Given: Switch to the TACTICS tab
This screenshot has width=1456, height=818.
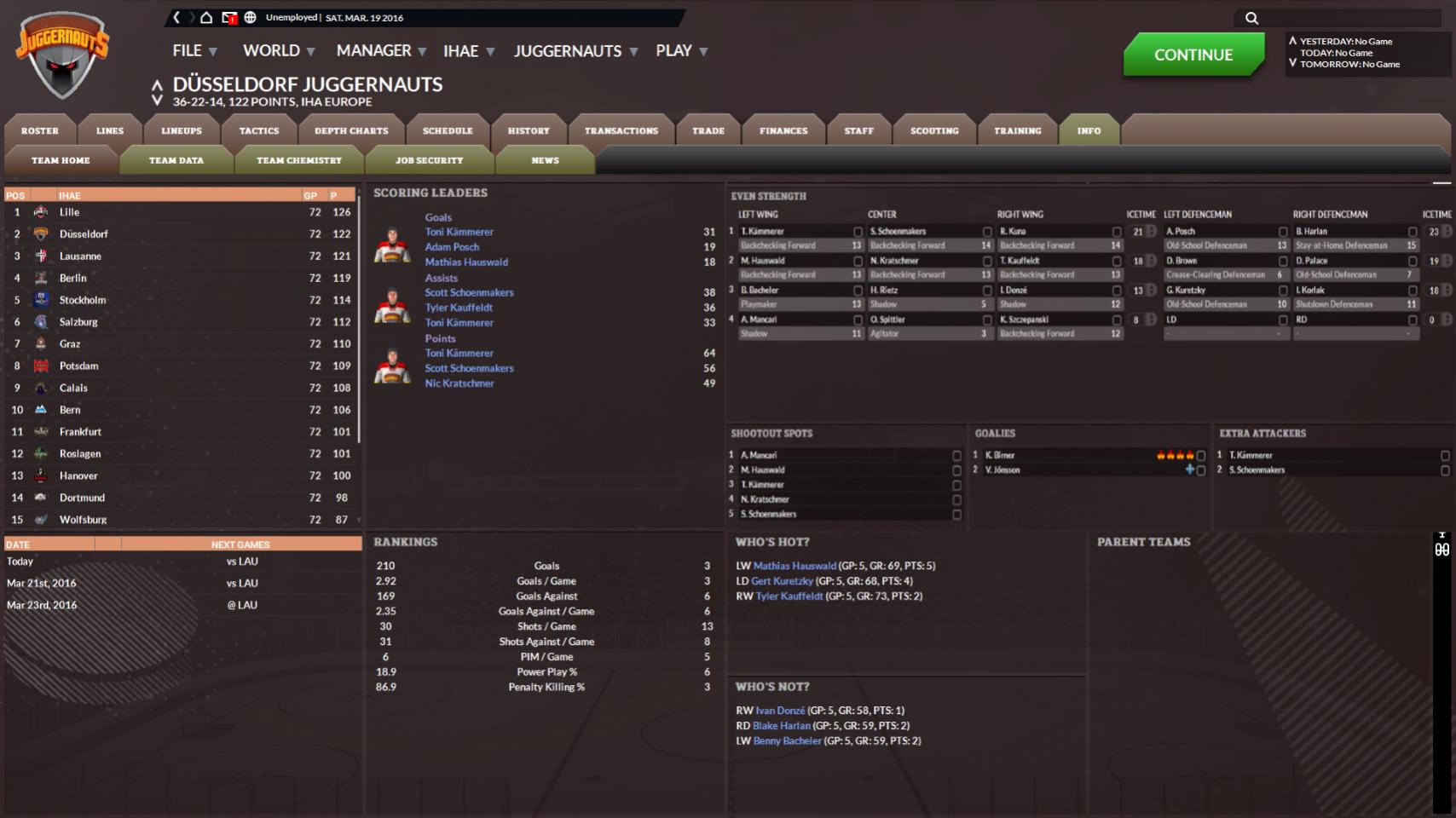Looking at the screenshot, I should pyautogui.click(x=259, y=131).
